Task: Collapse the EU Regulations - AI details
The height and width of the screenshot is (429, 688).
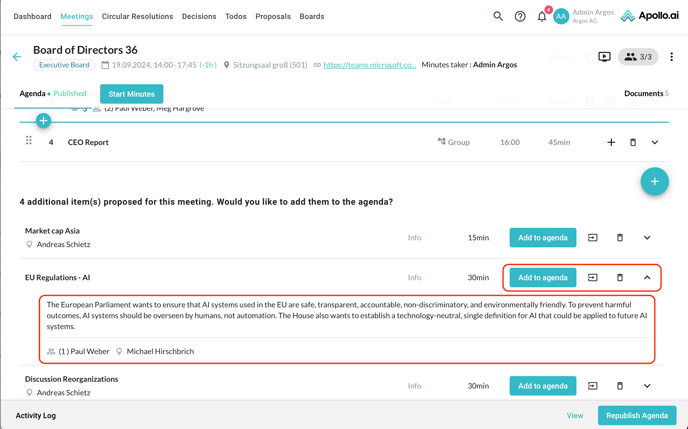Action: tap(647, 278)
